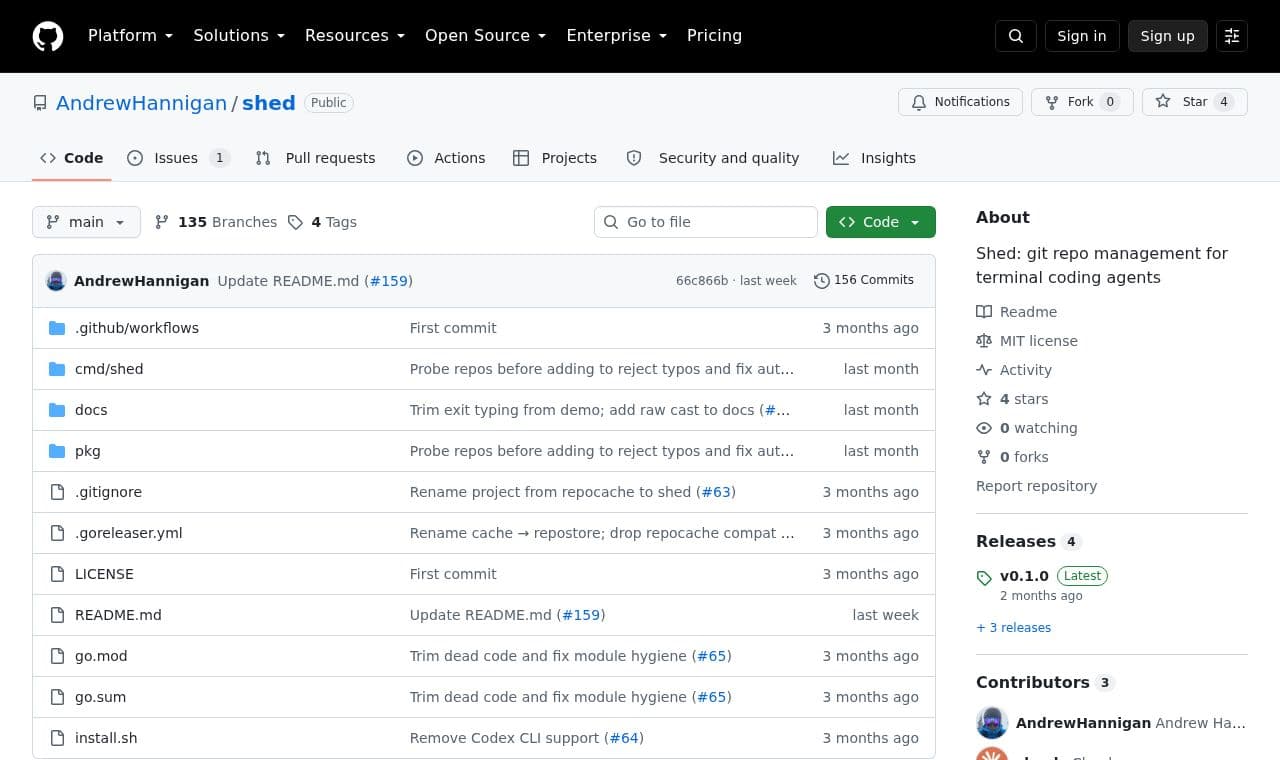1280x760 pixels.
Task: Open the appearance settings icon beside Sign up
Action: click(1232, 36)
